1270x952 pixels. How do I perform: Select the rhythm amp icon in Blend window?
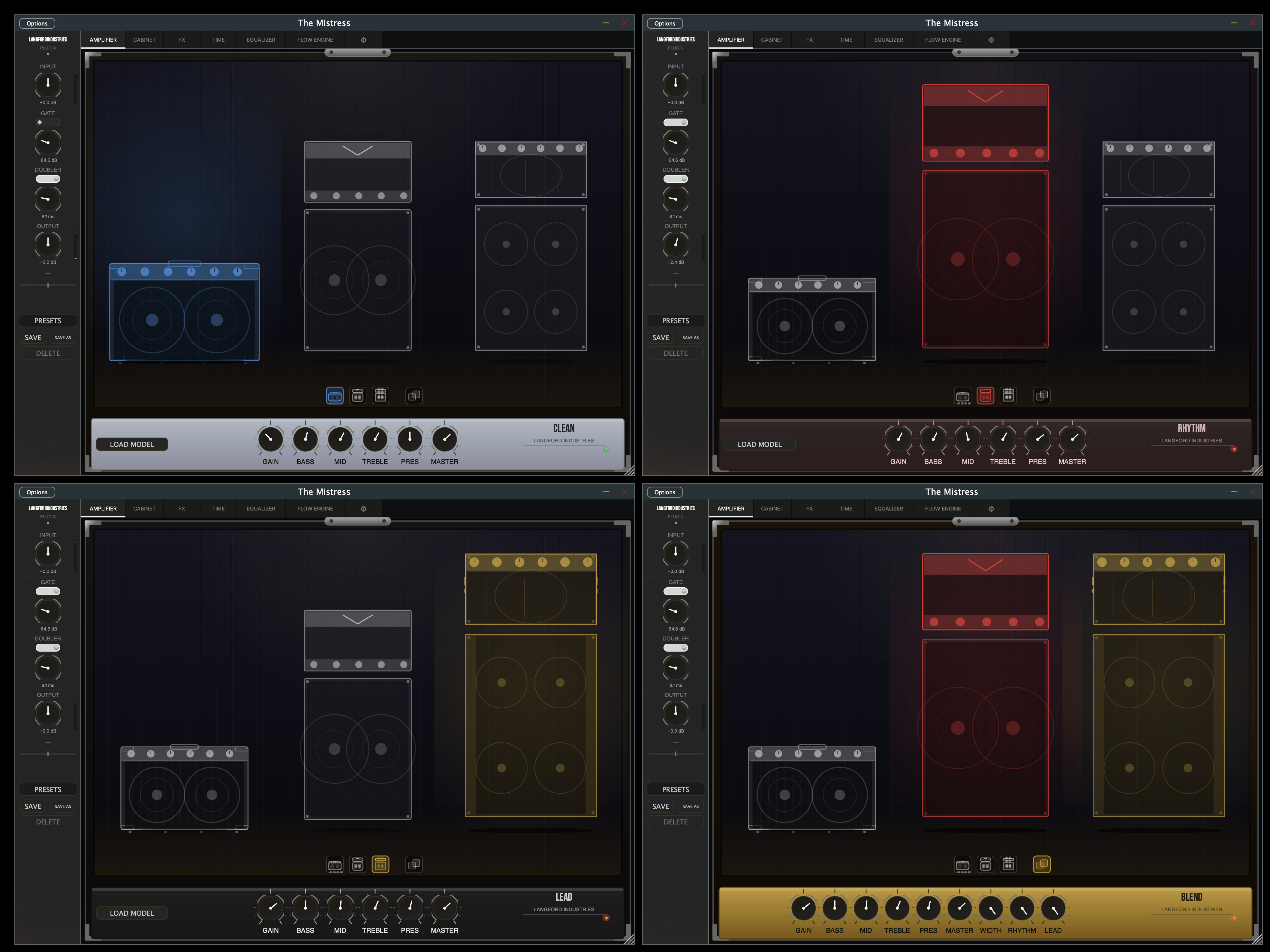tap(985, 864)
